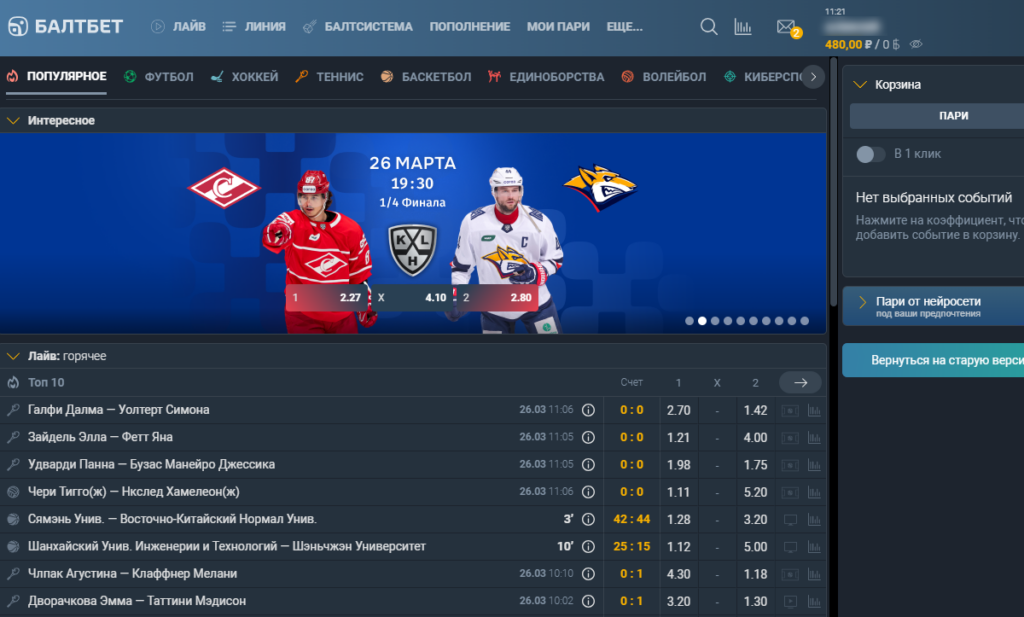Select odds 2.70 for Галфи Далма
Viewport: 1024px width, 617px height.
tap(679, 411)
